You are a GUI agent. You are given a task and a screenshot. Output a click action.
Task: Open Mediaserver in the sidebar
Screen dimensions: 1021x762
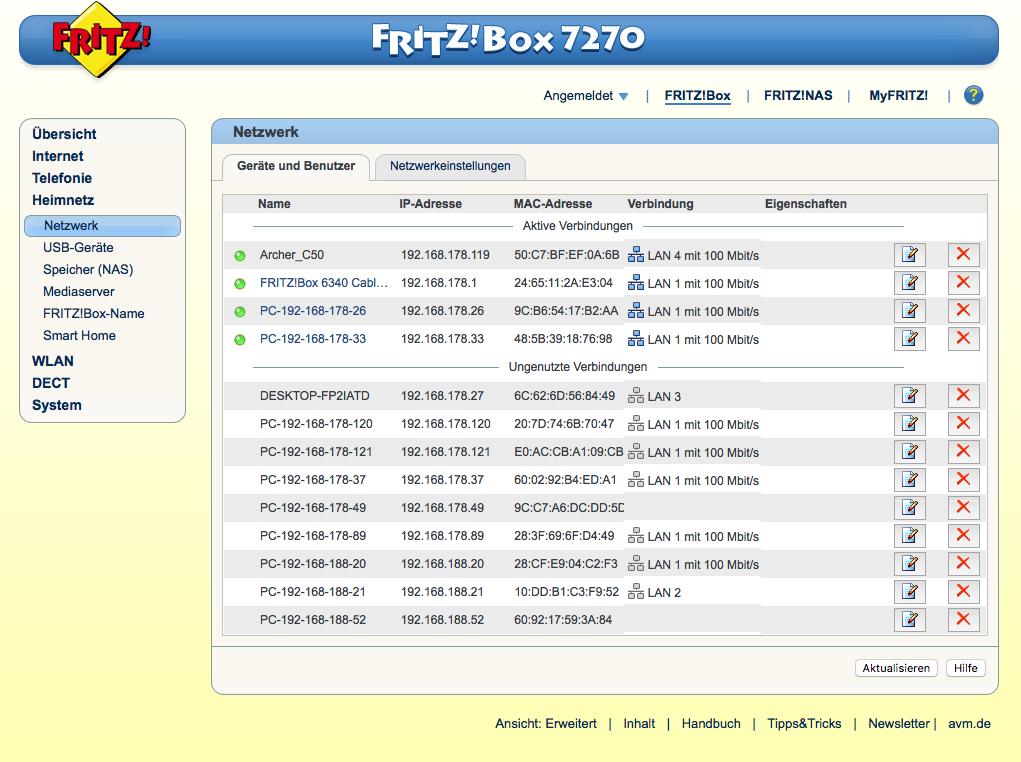[79, 292]
